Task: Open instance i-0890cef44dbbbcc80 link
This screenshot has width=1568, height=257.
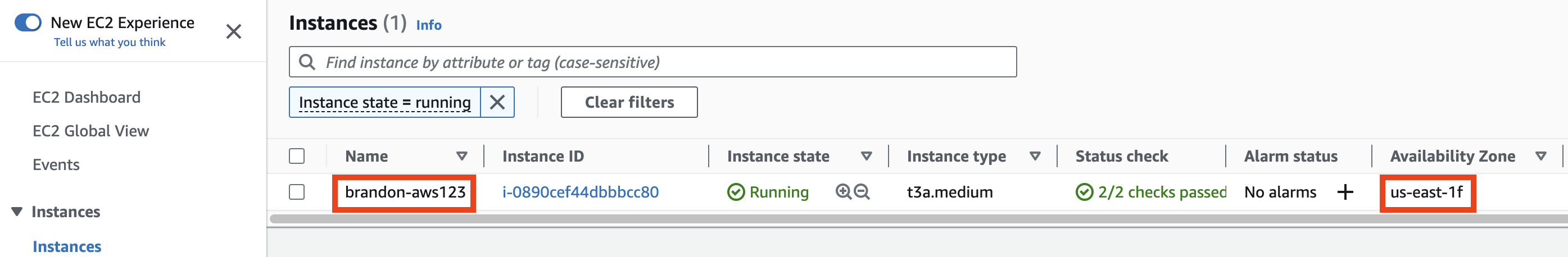Action: pyautogui.click(x=581, y=192)
